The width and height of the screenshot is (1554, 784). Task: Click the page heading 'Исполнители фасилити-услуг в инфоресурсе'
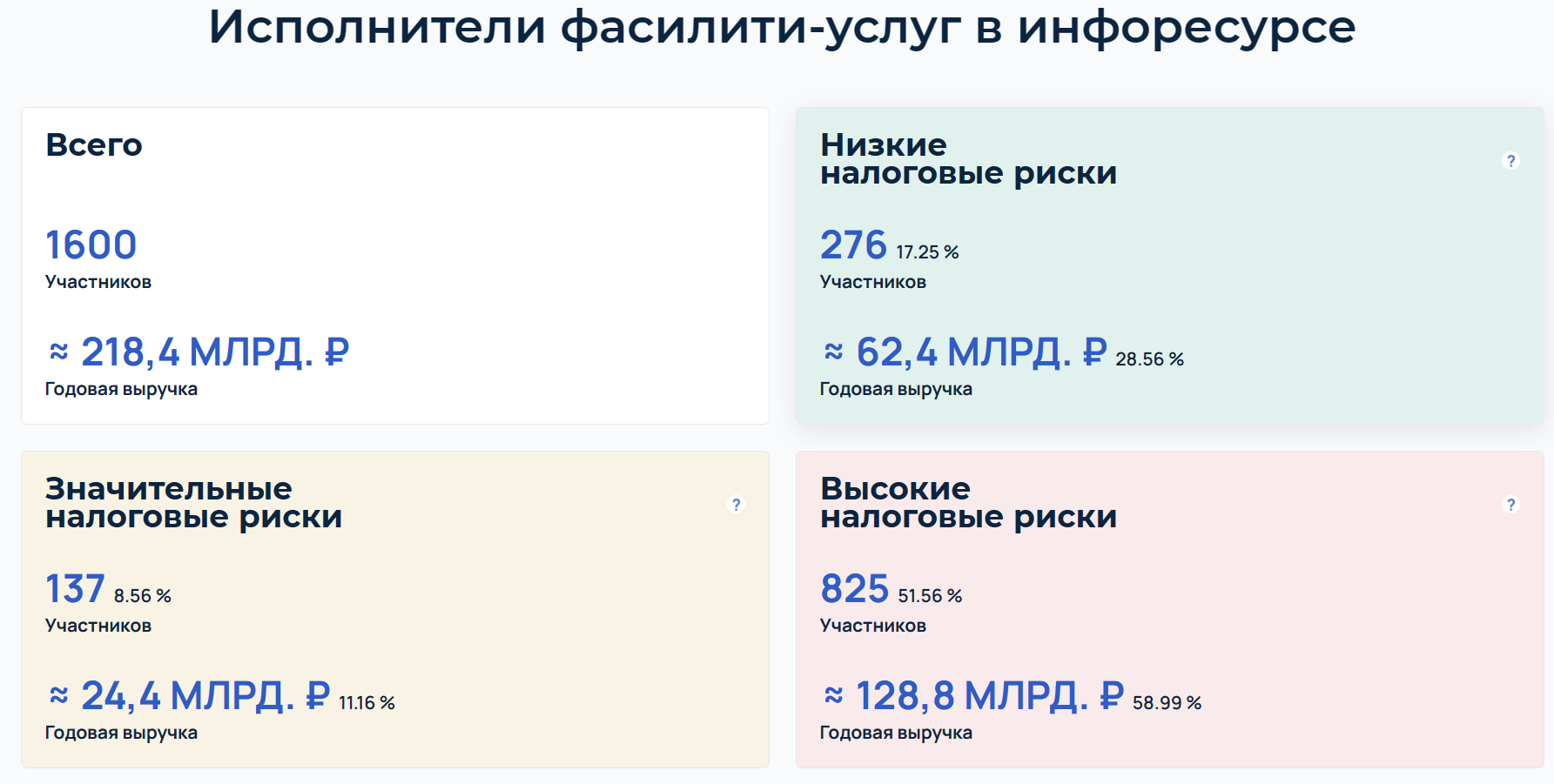(x=782, y=27)
